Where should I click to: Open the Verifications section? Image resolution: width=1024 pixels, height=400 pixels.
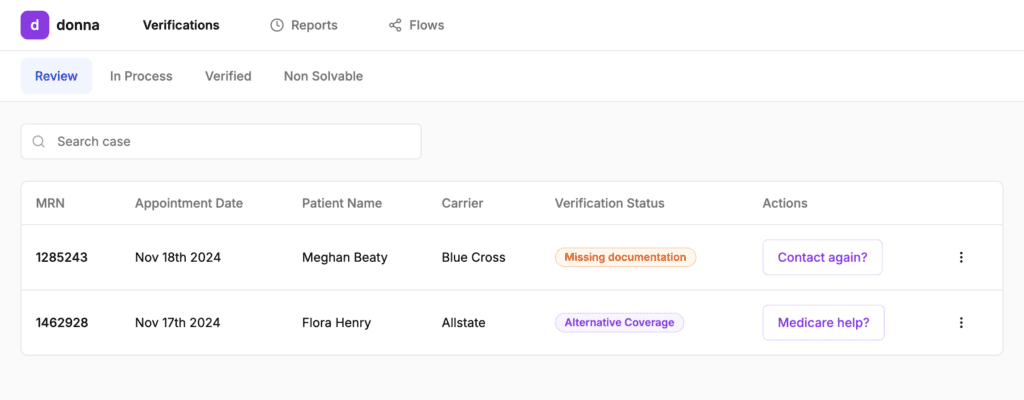click(181, 25)
